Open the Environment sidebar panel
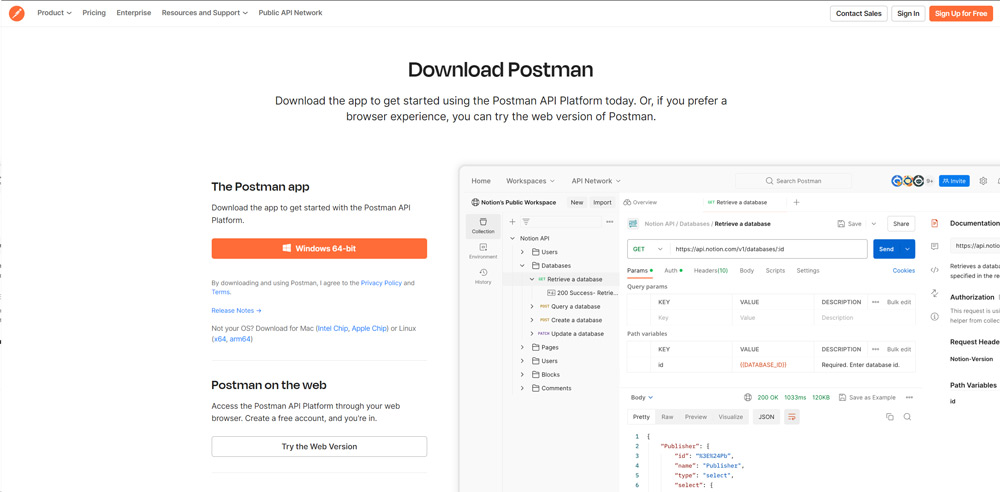 click(483, 251)
